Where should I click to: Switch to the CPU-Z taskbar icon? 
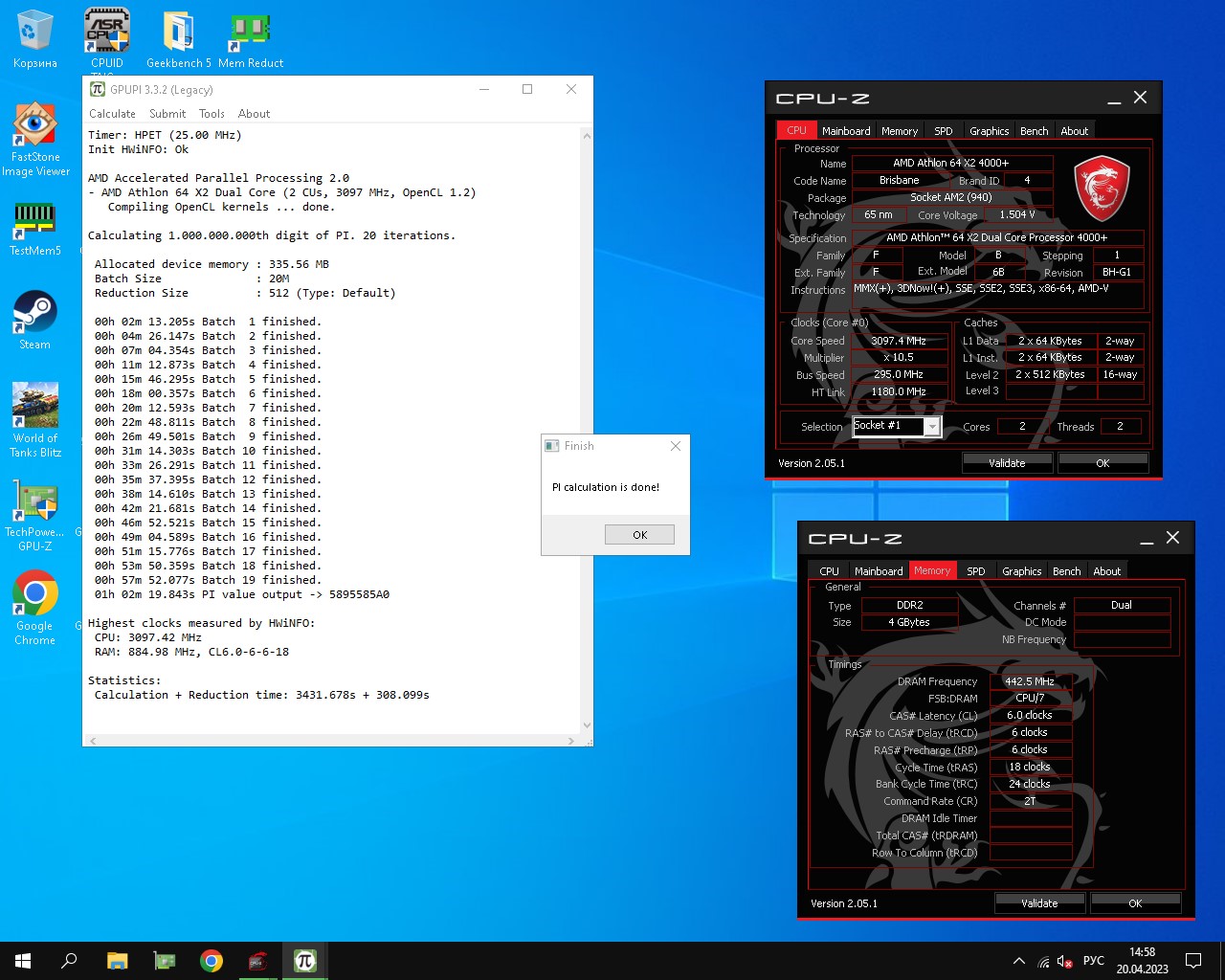(258, 961)
